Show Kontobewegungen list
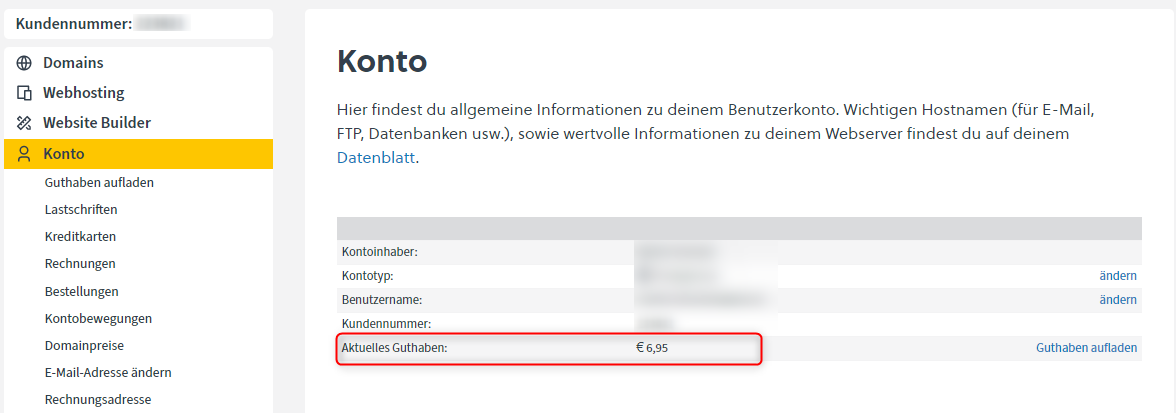Viewport: 1176px width, 413px height. [x=98, y=319]
